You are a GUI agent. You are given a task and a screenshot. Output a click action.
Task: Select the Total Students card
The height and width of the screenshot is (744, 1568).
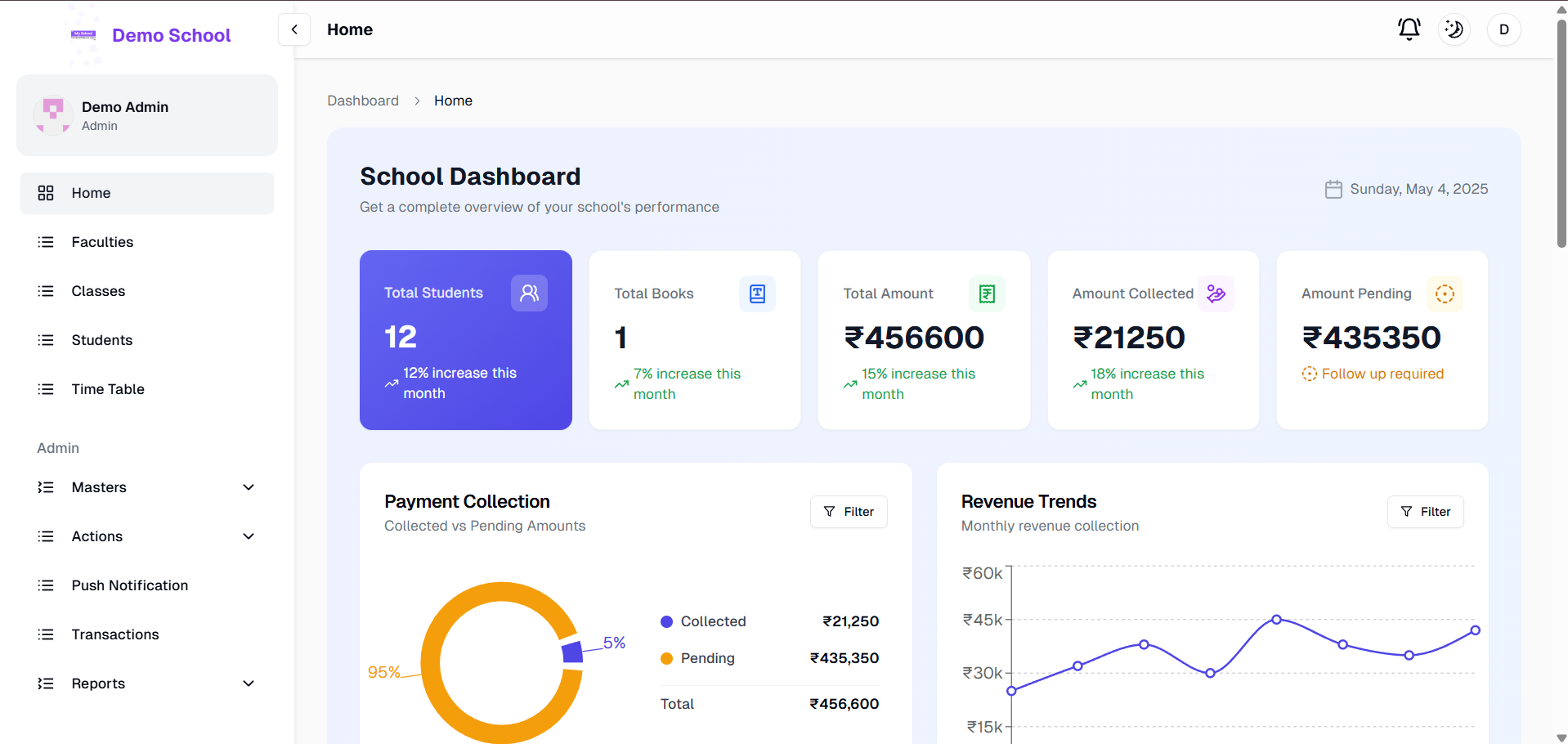coord(466,340)
